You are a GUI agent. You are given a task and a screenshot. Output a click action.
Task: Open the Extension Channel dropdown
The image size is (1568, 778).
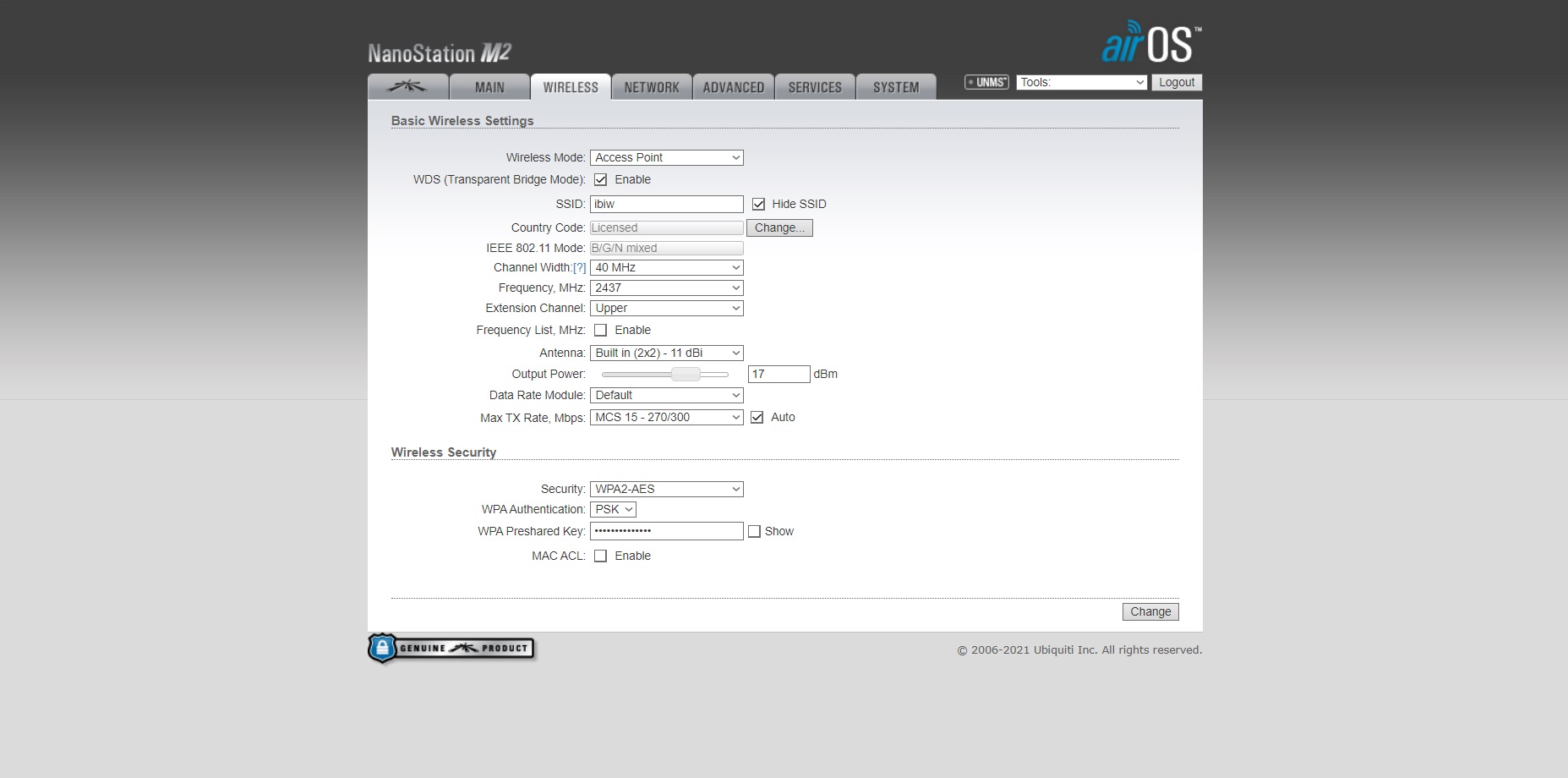pos(667,308)
